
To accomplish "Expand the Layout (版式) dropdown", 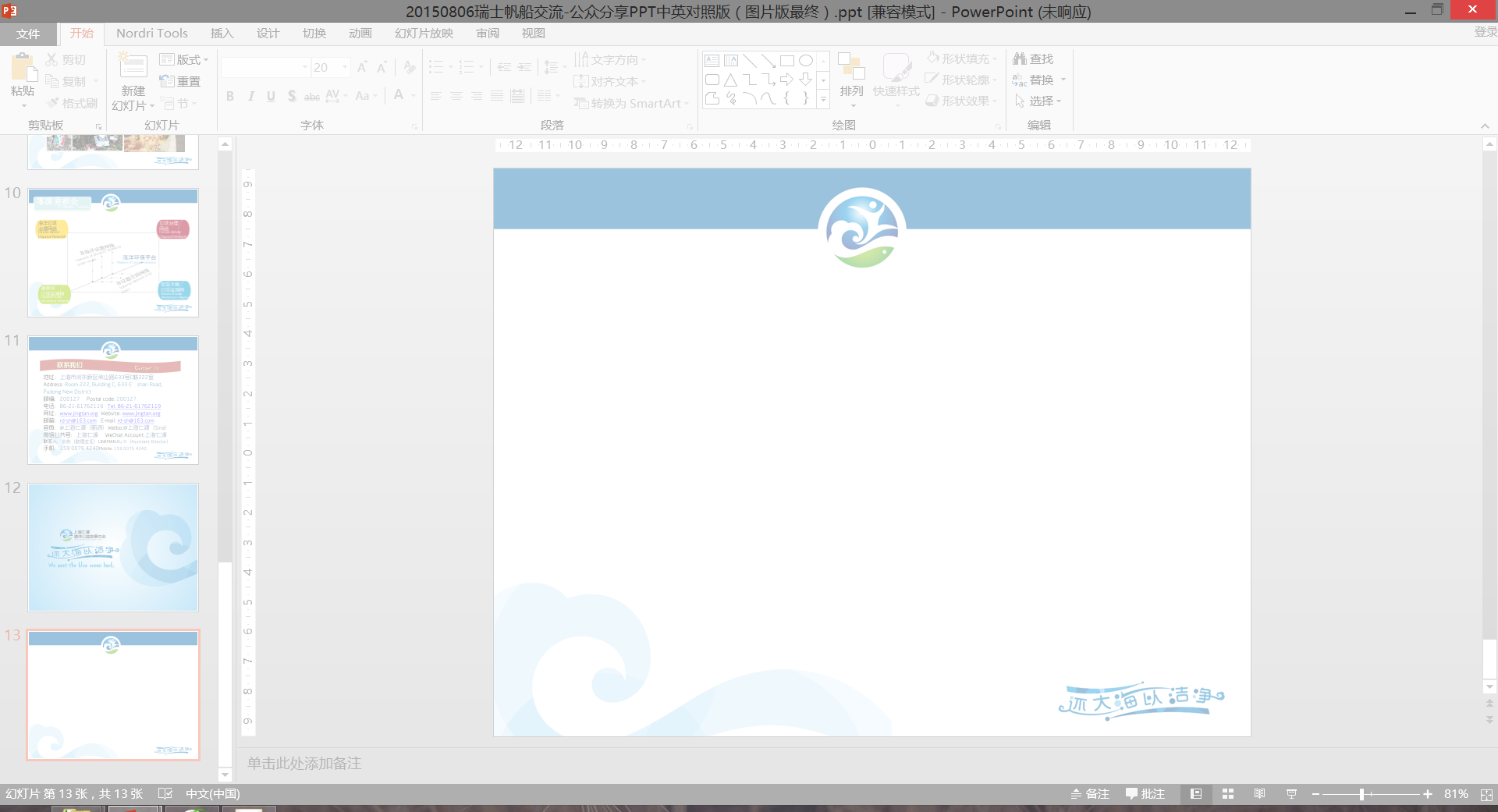I will [x=206, y=60].
